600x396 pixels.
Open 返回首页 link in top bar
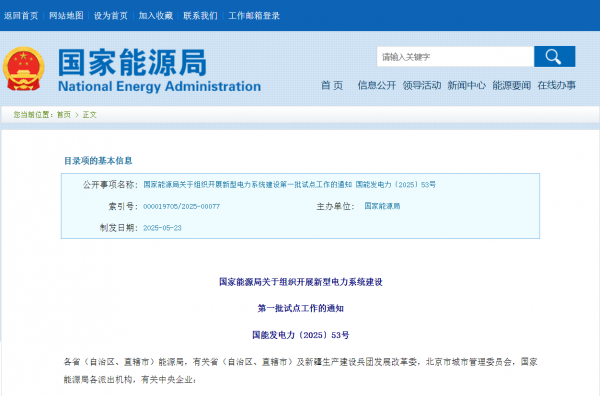21,16
